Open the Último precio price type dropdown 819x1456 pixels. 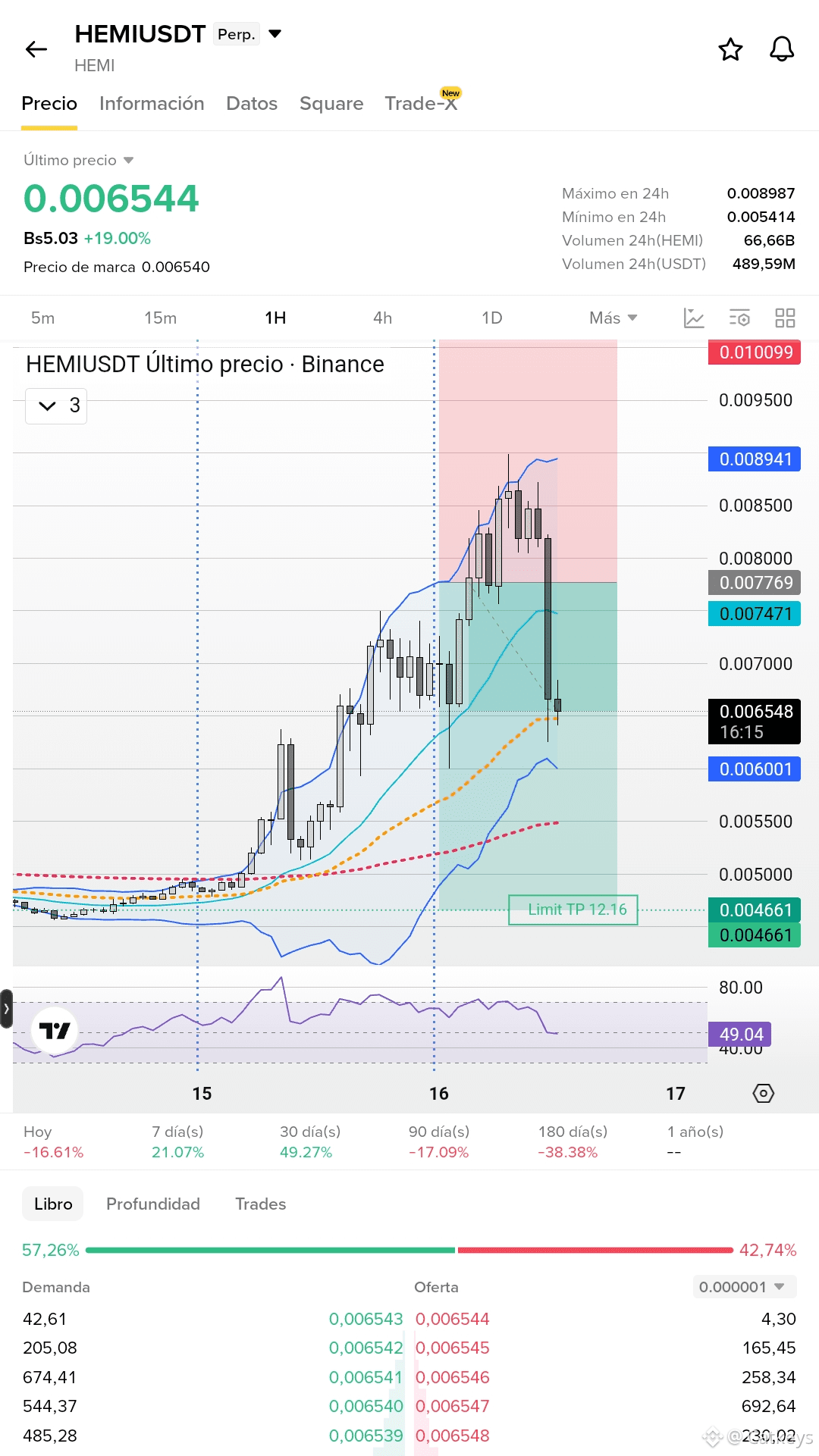coord(79,160)
